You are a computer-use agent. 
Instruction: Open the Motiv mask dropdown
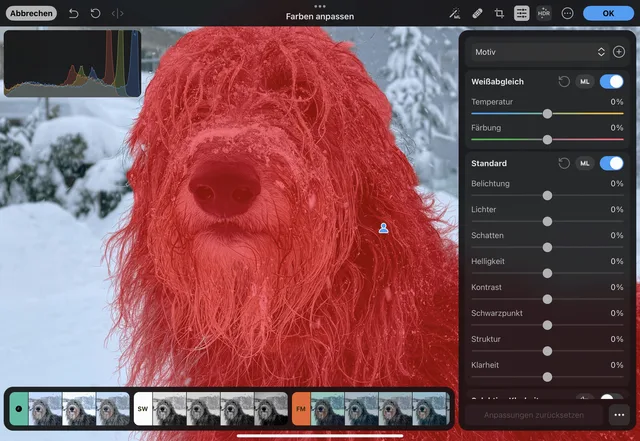pyautogui.click(x=540, y=51)
